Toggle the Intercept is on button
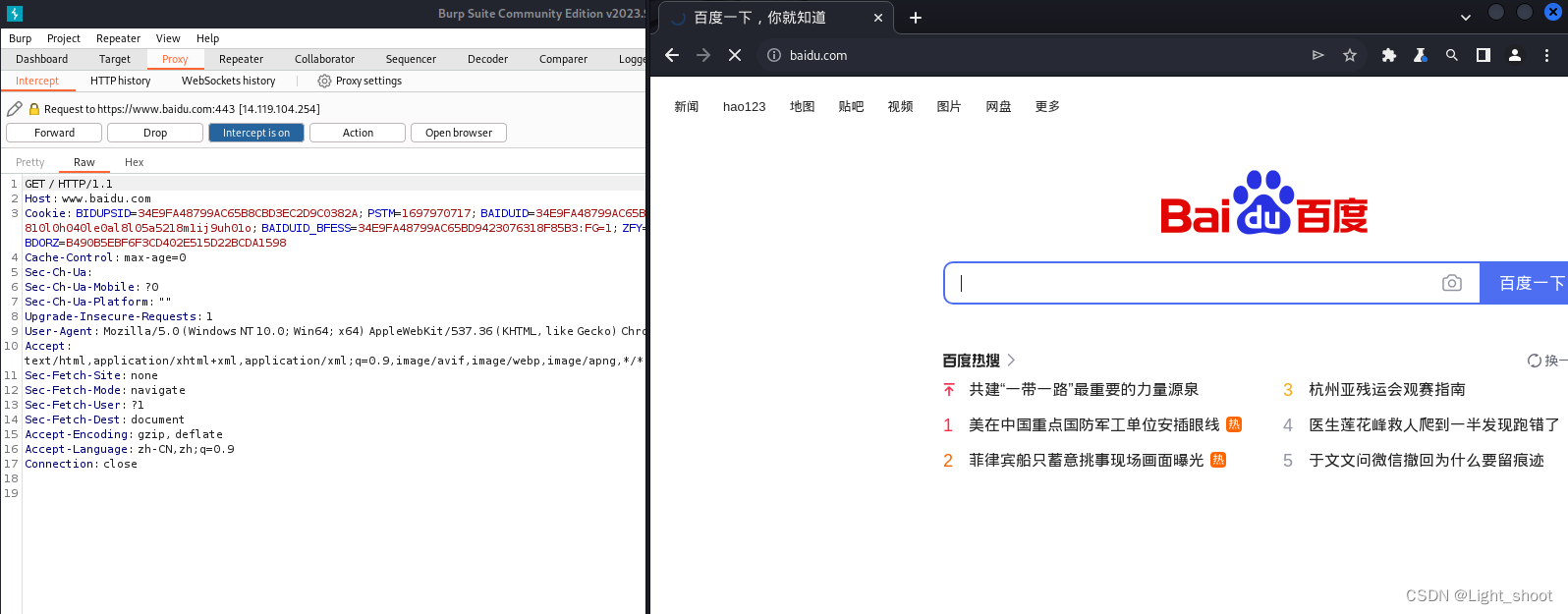 256,133
